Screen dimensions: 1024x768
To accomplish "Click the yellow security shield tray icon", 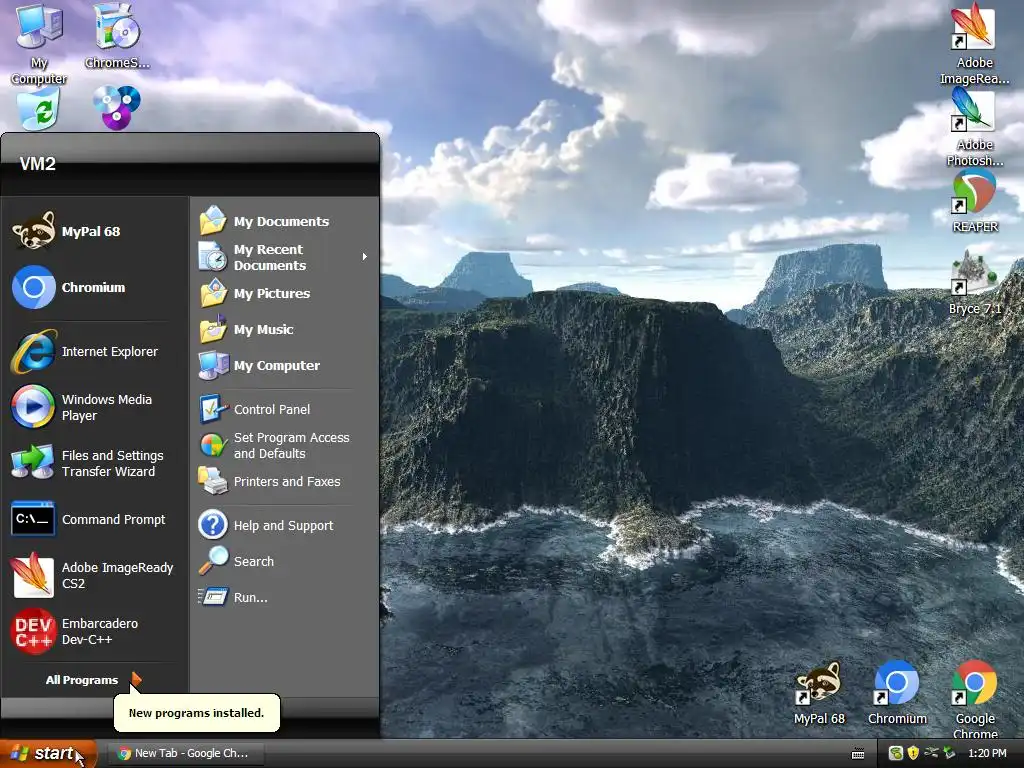I will click(913, 753).
